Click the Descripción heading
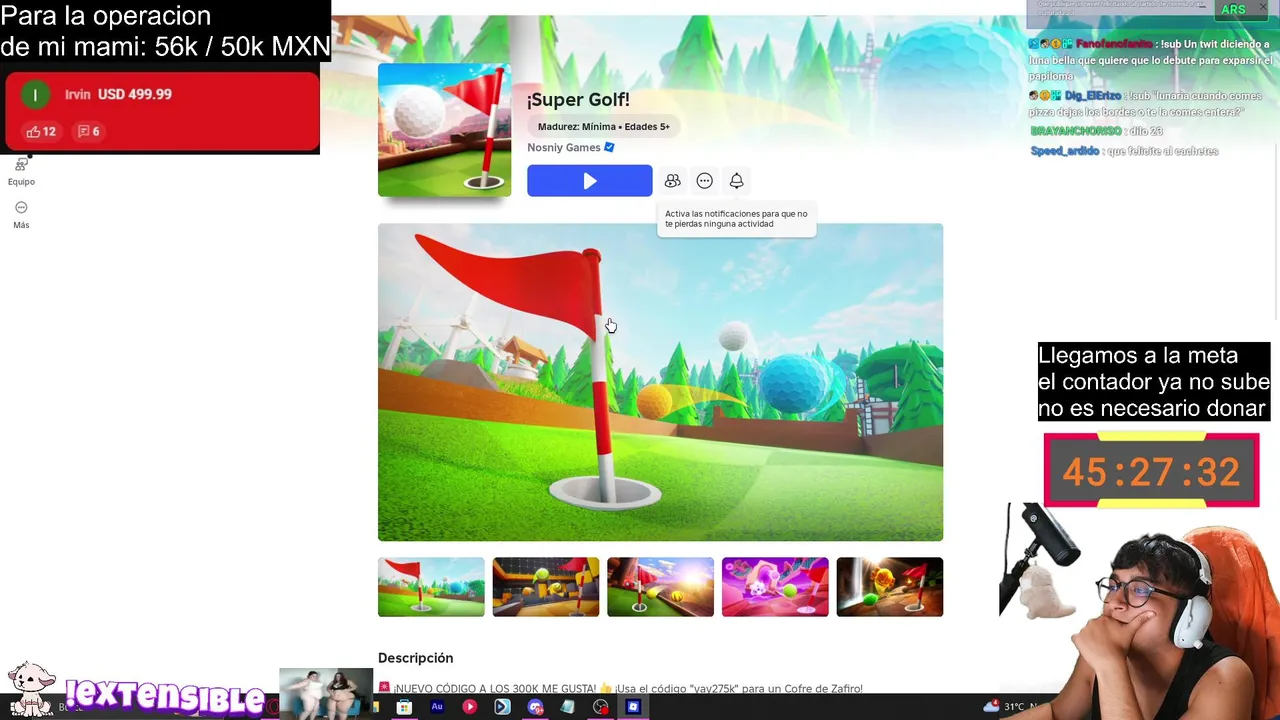The width and height of the screenshot is (1280, 720). [x=415, y=658]
